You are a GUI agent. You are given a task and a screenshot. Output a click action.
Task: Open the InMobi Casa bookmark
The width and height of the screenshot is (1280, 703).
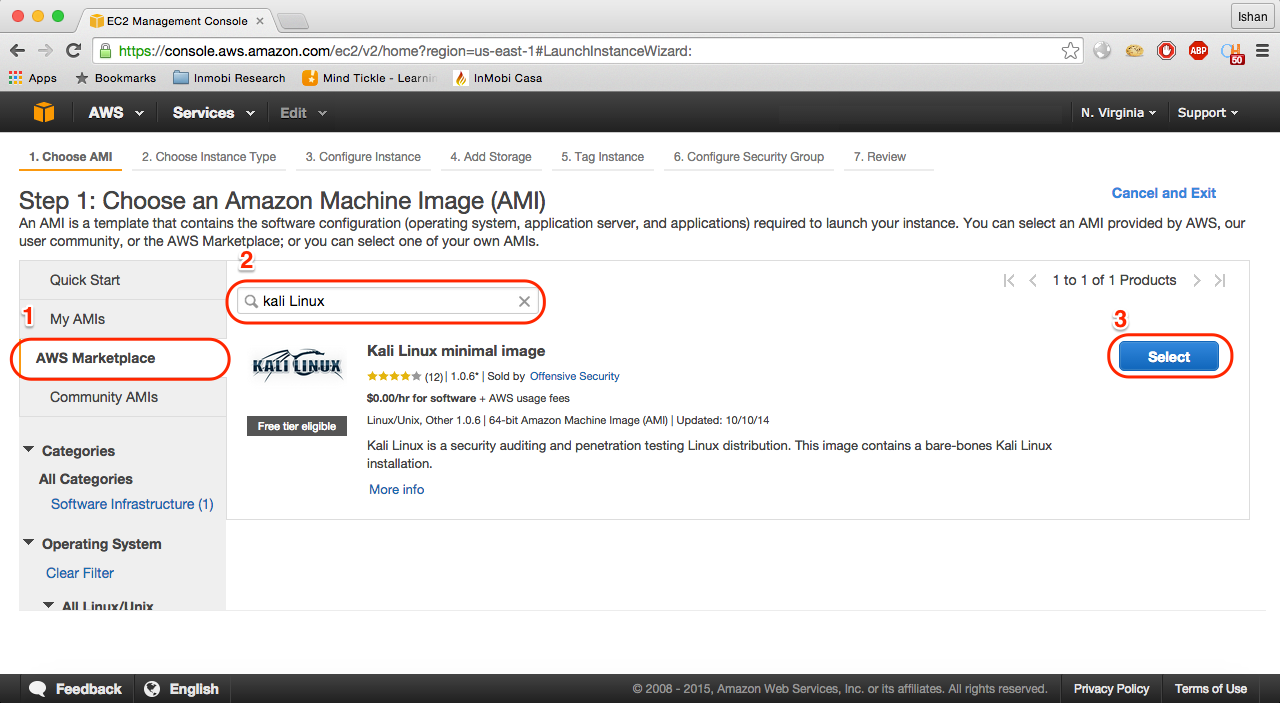click(x=498, y=78)
